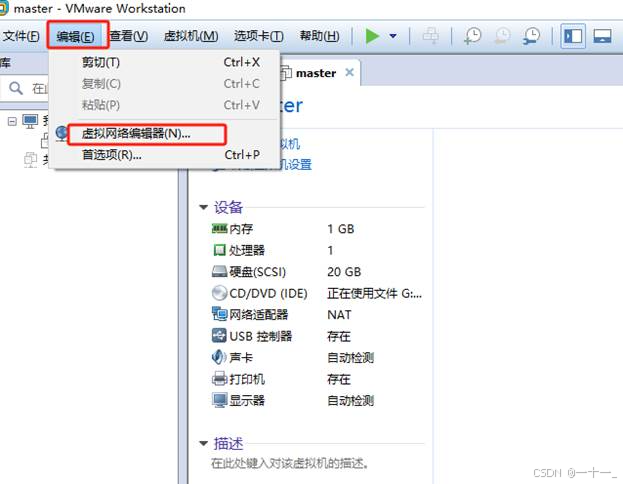Open the CD/DVD (IDE) device setting
Image resolution: width=623 pixels, height=484 pixels.
pos(269,293)
